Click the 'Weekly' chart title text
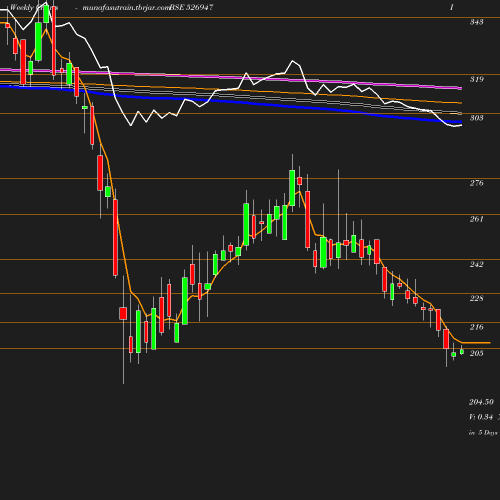The image size is (500, 500). (x=22, y=7)
